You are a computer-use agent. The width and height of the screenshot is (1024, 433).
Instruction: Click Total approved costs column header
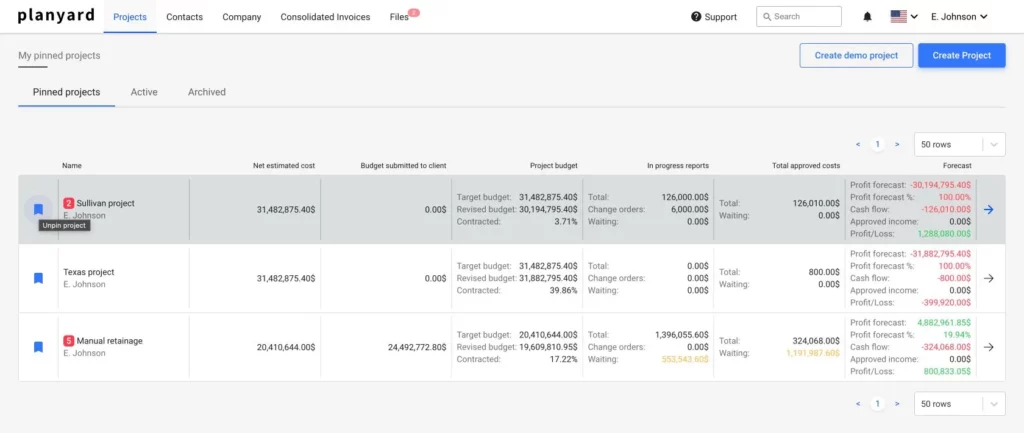point(806,166)
